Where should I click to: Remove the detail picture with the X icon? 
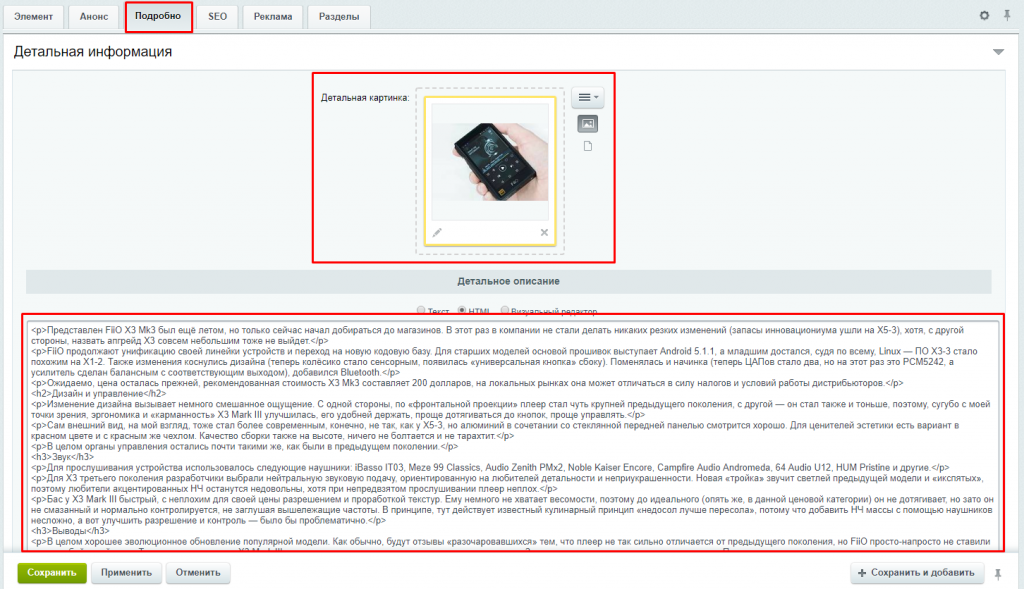point(544,232)
